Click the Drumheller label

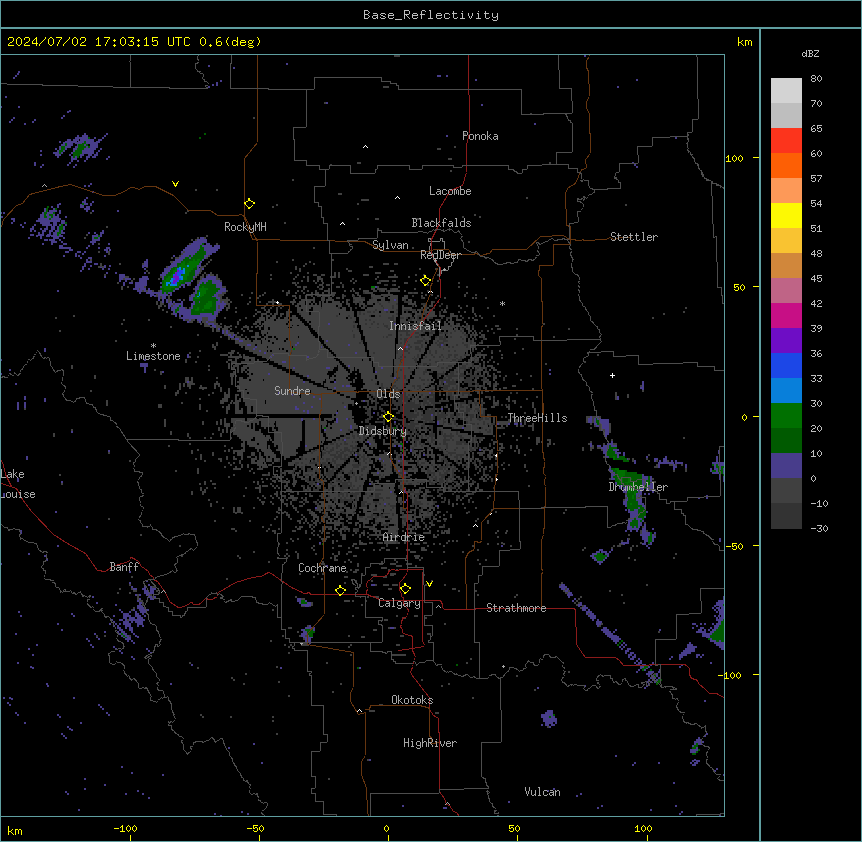(638, 487)
